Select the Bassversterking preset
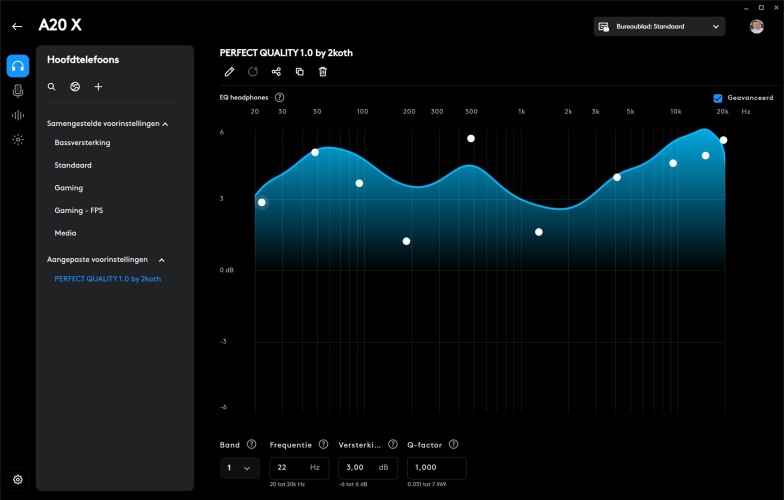This screenshot has width=784, height=500. [82, 143]
